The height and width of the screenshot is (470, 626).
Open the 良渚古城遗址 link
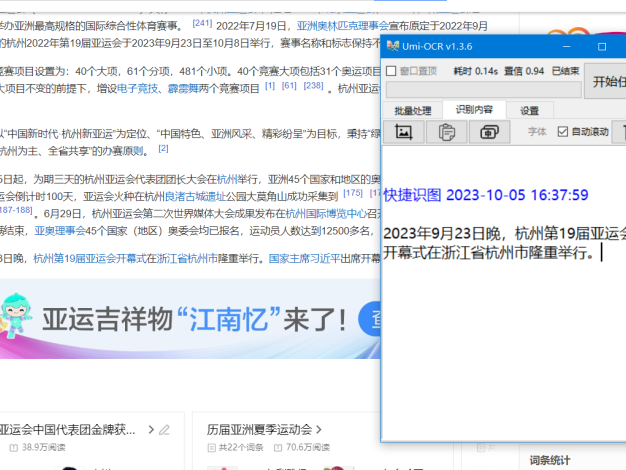tap(196, 196)
